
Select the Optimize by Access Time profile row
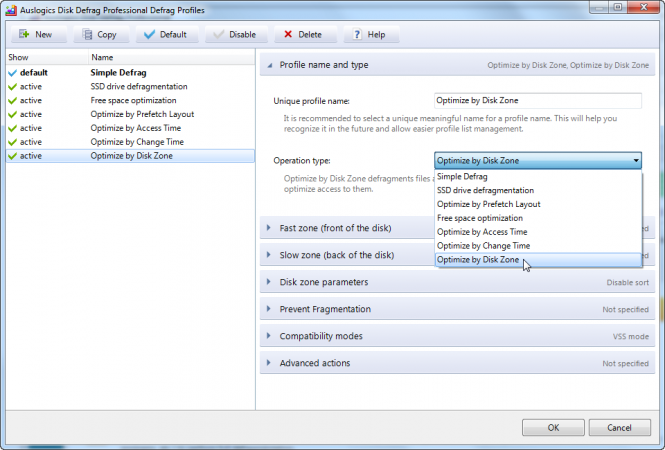[130, 128]
